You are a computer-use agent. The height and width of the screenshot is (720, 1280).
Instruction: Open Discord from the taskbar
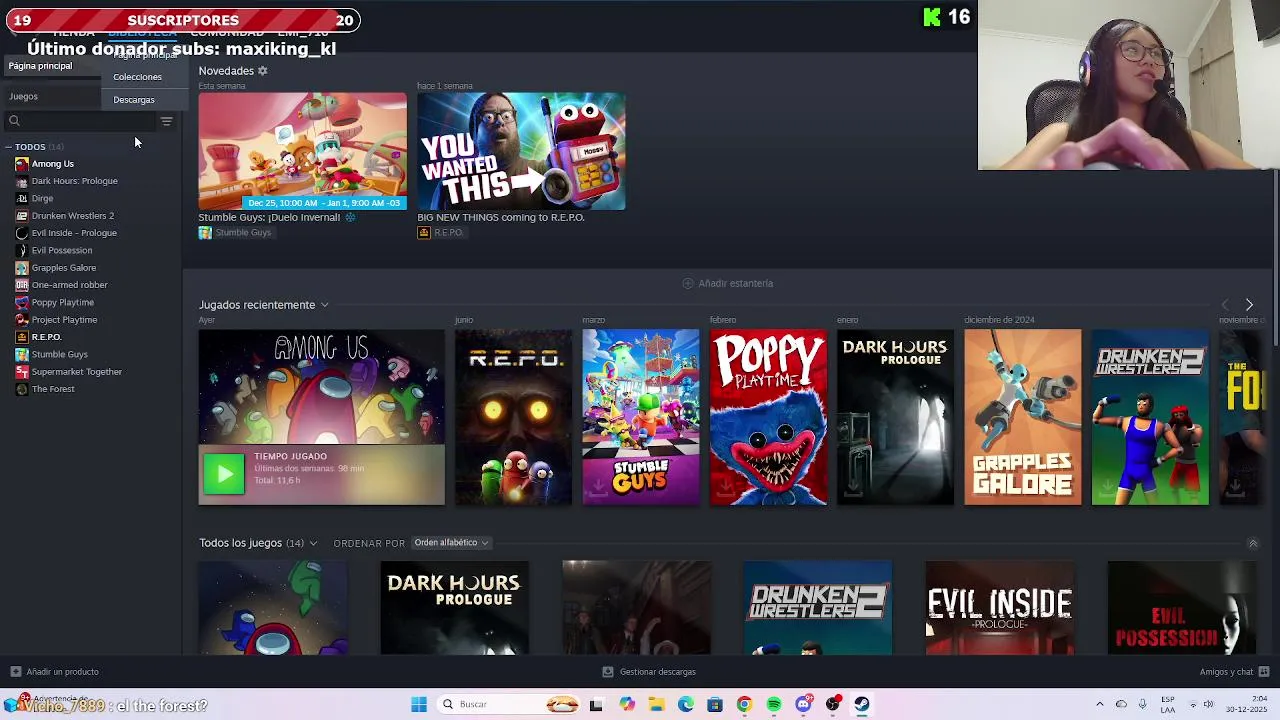click(803, 704)
